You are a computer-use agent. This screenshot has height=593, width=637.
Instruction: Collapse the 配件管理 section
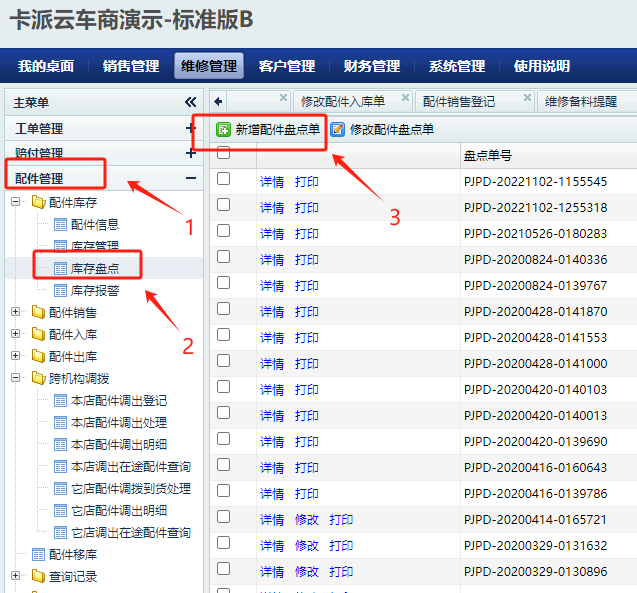(191, 178)
